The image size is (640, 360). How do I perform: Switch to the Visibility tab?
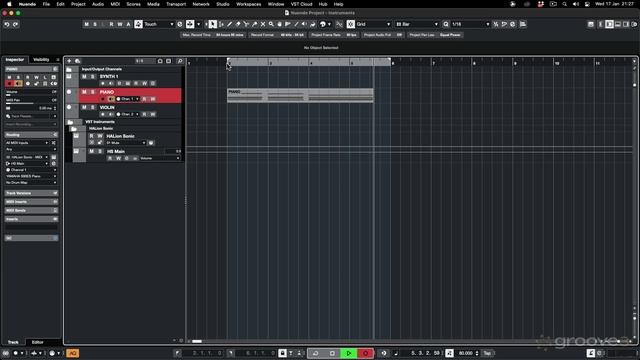[x=41, y=60]
